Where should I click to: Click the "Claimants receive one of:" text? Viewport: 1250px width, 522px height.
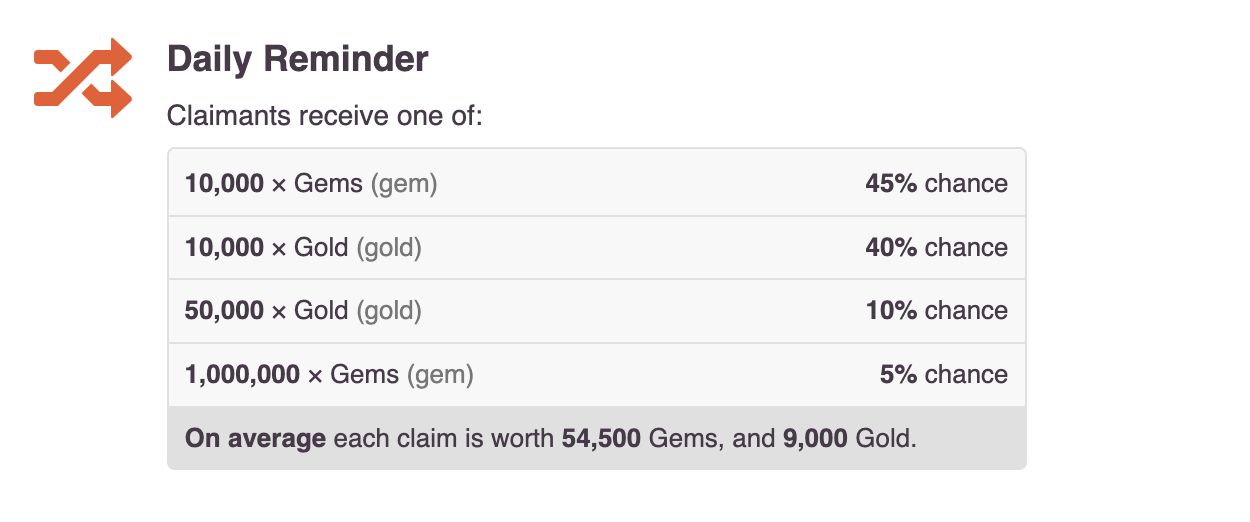pyautogui.click(x=324, y=116)
